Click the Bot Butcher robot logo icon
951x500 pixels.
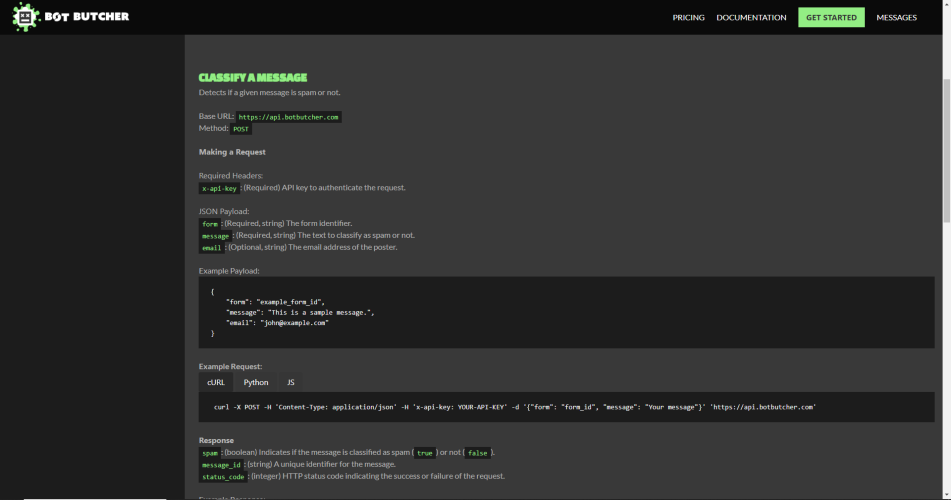coord(25,17)
